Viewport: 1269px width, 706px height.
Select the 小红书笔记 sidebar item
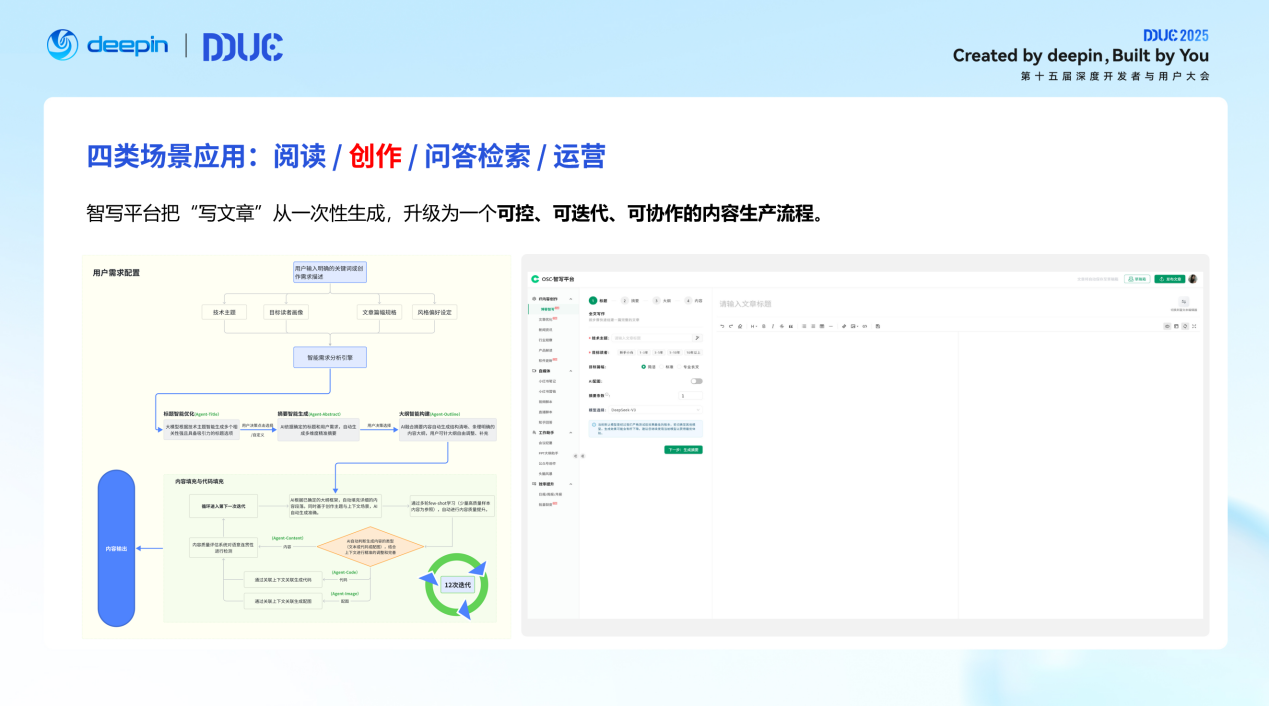coord(546,381)
